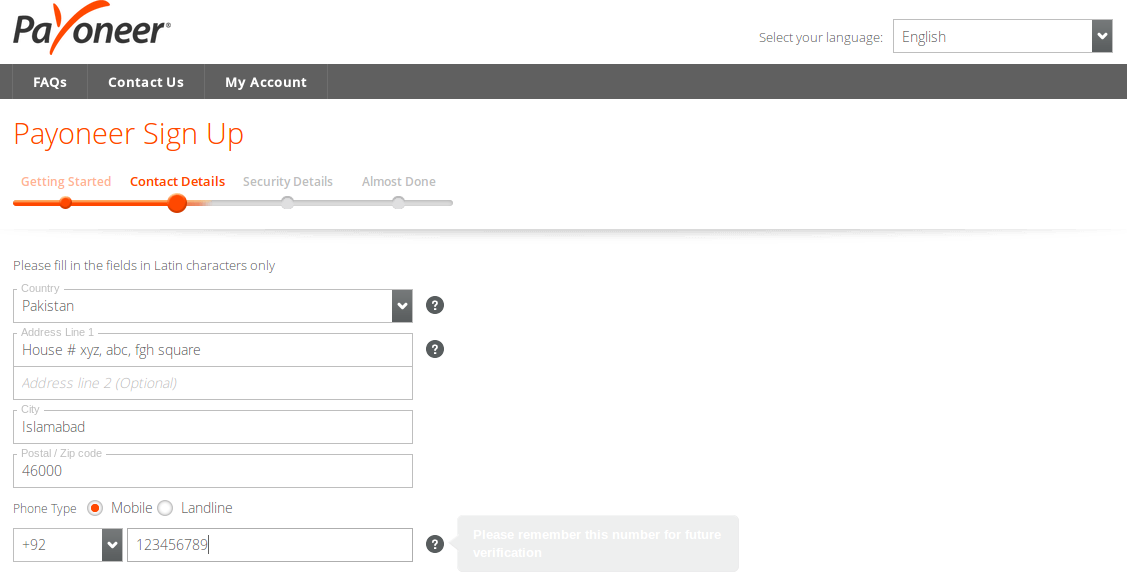1127x579 pixels.
Task: Click the Security Details step label
Action: tap(287, 182)
